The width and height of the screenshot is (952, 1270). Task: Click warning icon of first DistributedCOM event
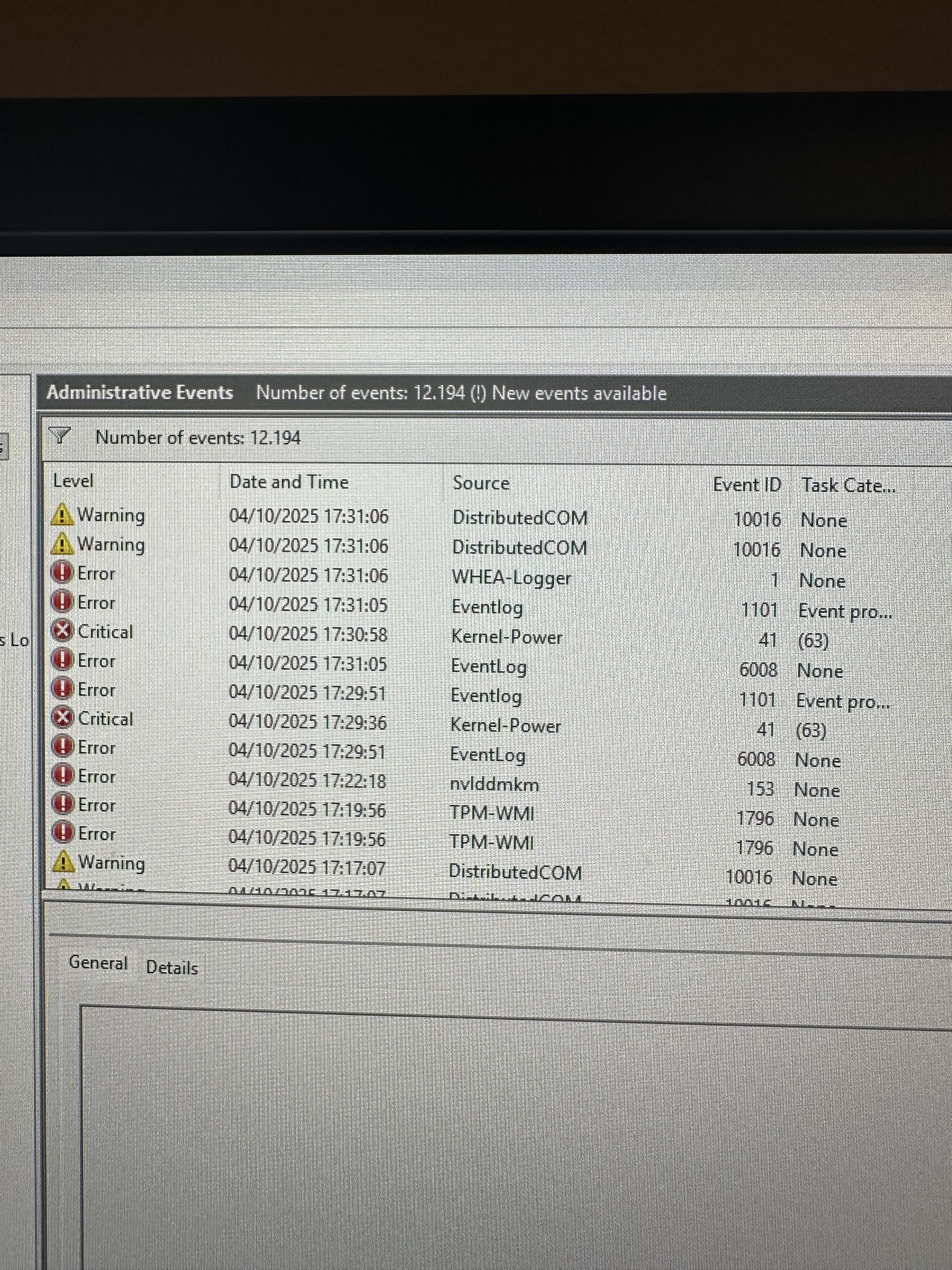(x=62, y=515)
